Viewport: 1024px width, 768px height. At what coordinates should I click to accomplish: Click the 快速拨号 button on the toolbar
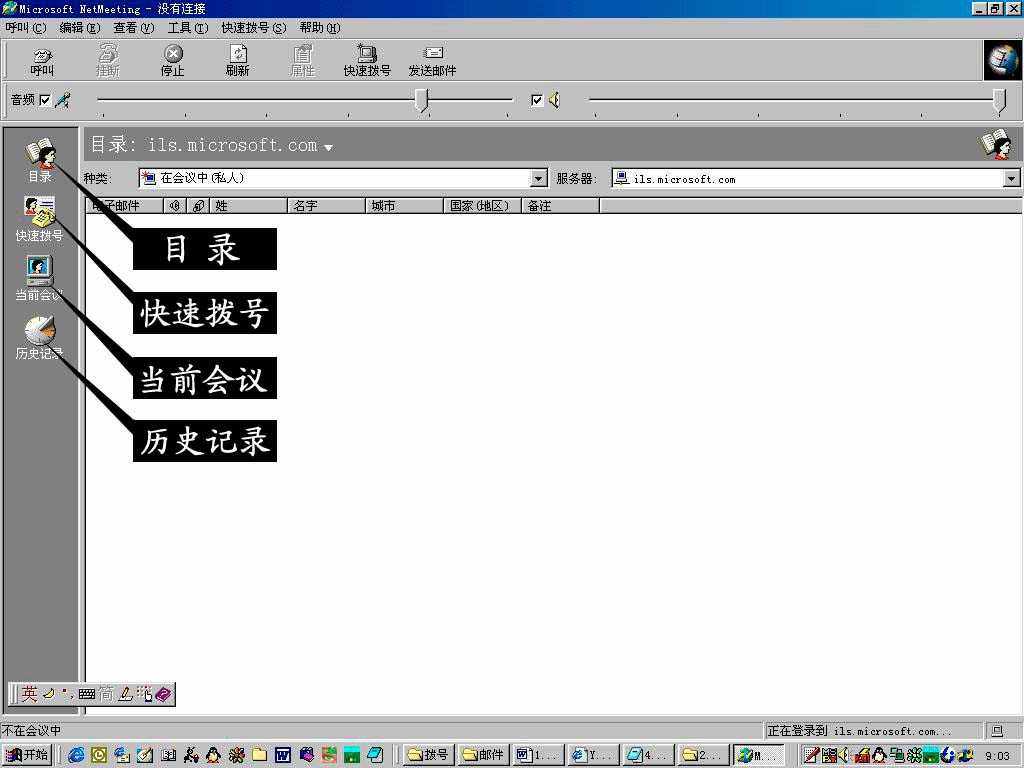pos(367,58)
